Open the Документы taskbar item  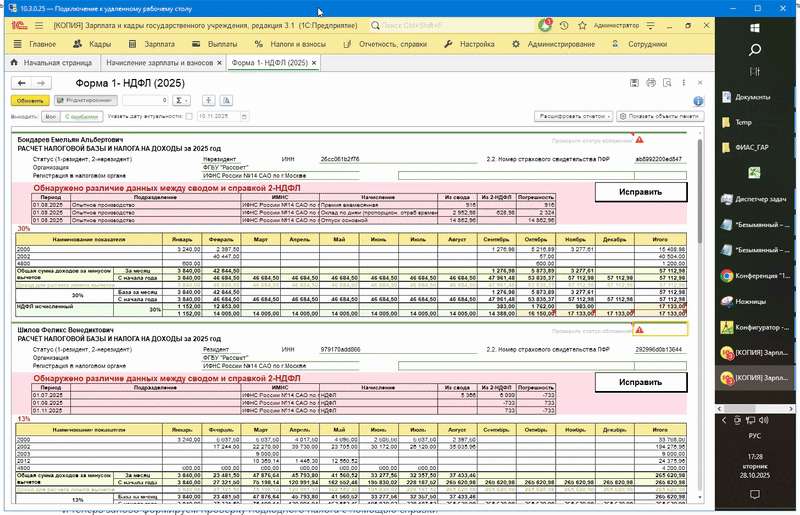(755, 97)
